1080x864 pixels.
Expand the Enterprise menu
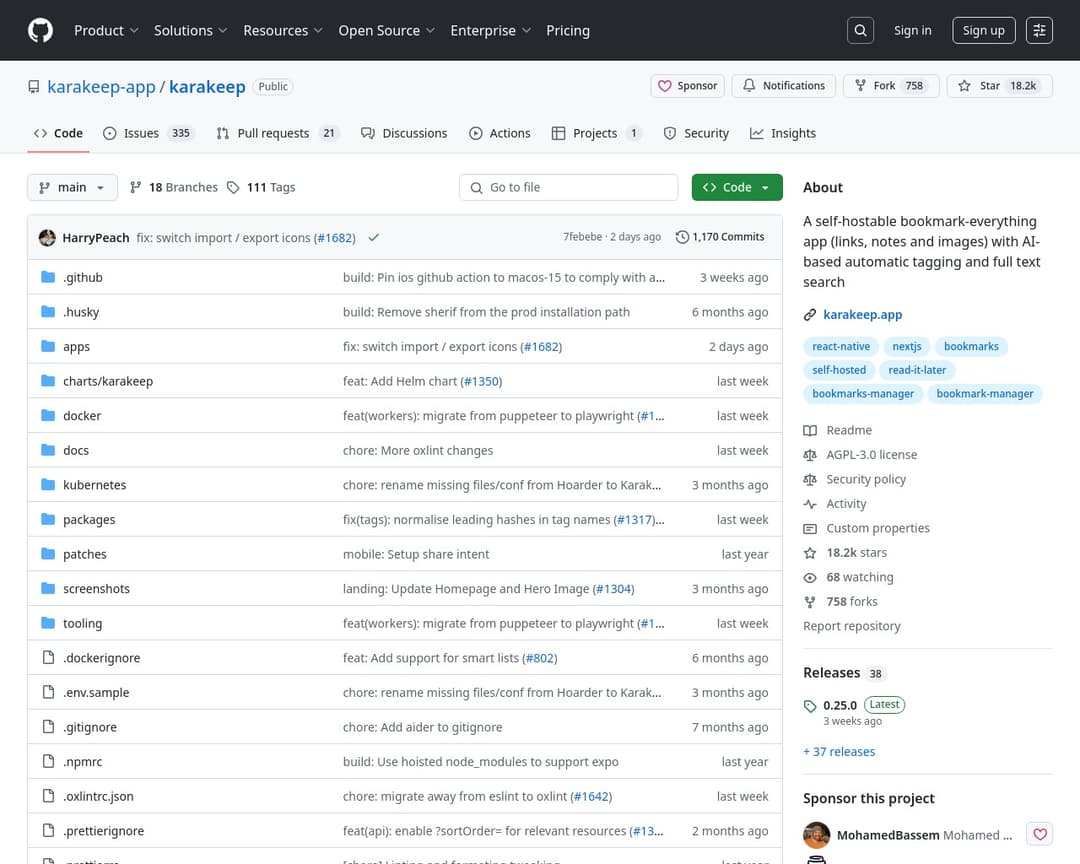click(490, 30)
